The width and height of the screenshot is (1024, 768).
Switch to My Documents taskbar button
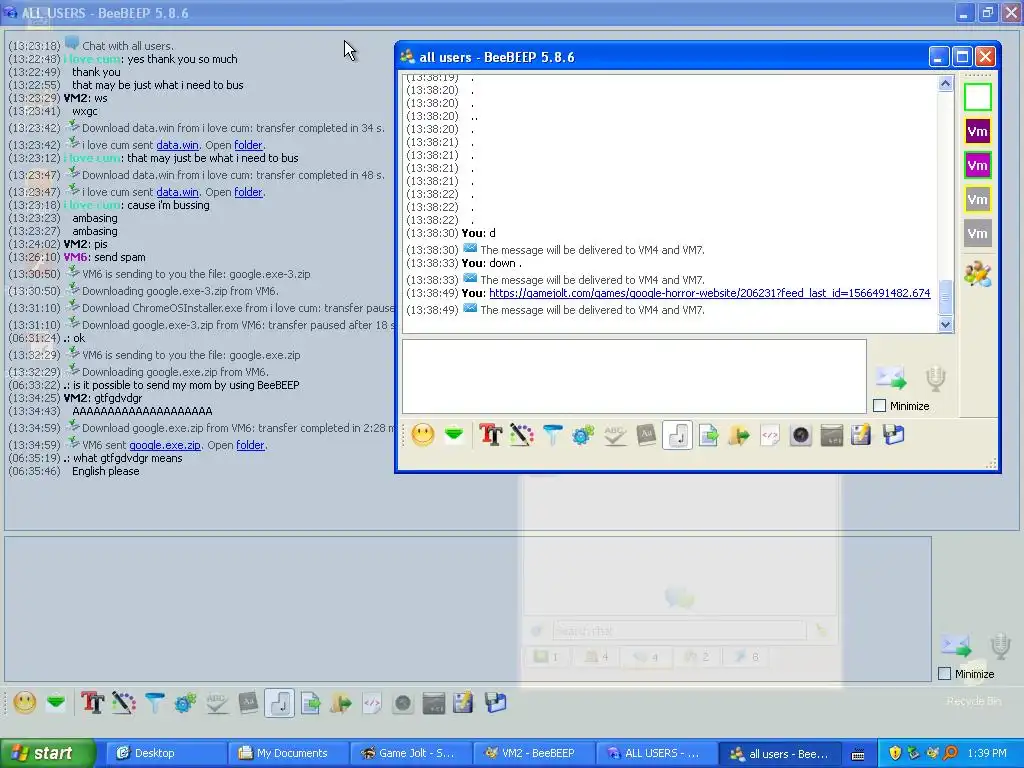289,753
